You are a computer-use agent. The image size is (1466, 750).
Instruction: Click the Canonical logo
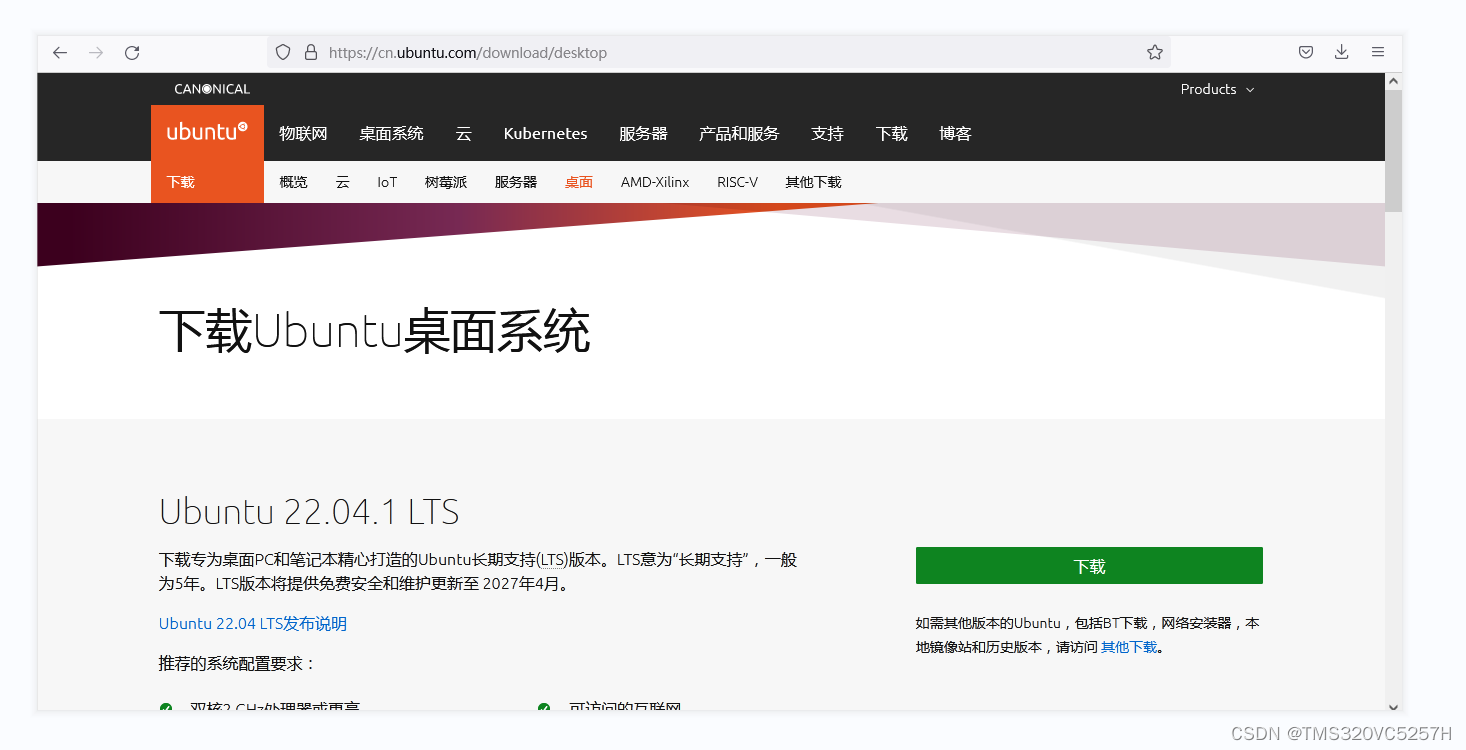point(212,89)
